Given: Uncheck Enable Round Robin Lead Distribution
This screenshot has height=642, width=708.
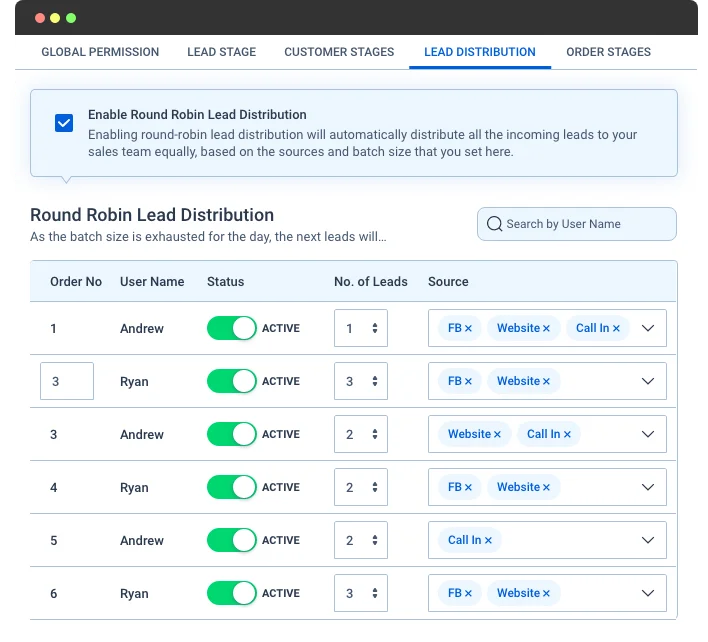Looking at the screenshot, I should (x=64, y=123).
